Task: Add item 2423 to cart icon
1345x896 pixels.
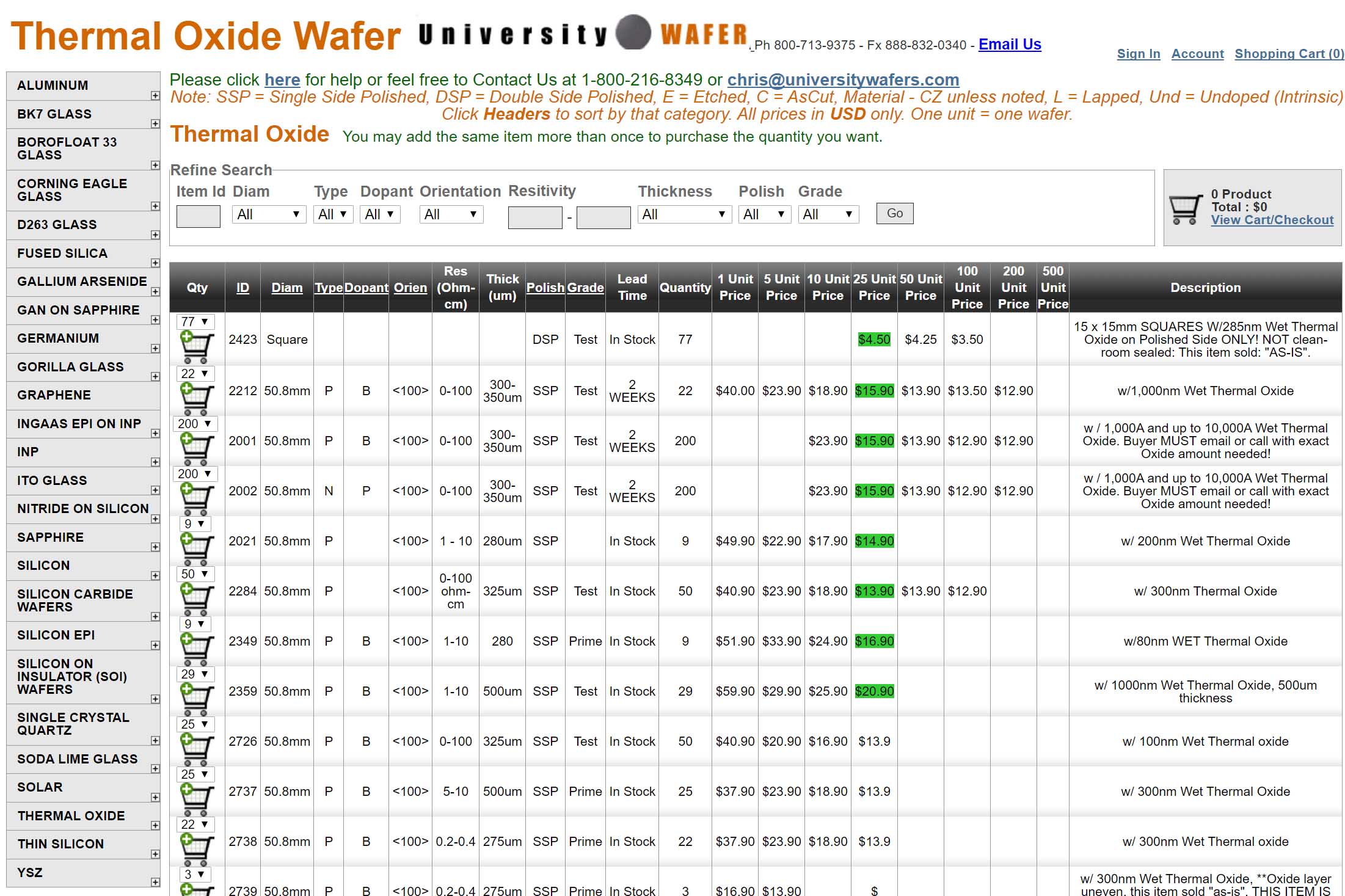Action: (x=196, y=346)
